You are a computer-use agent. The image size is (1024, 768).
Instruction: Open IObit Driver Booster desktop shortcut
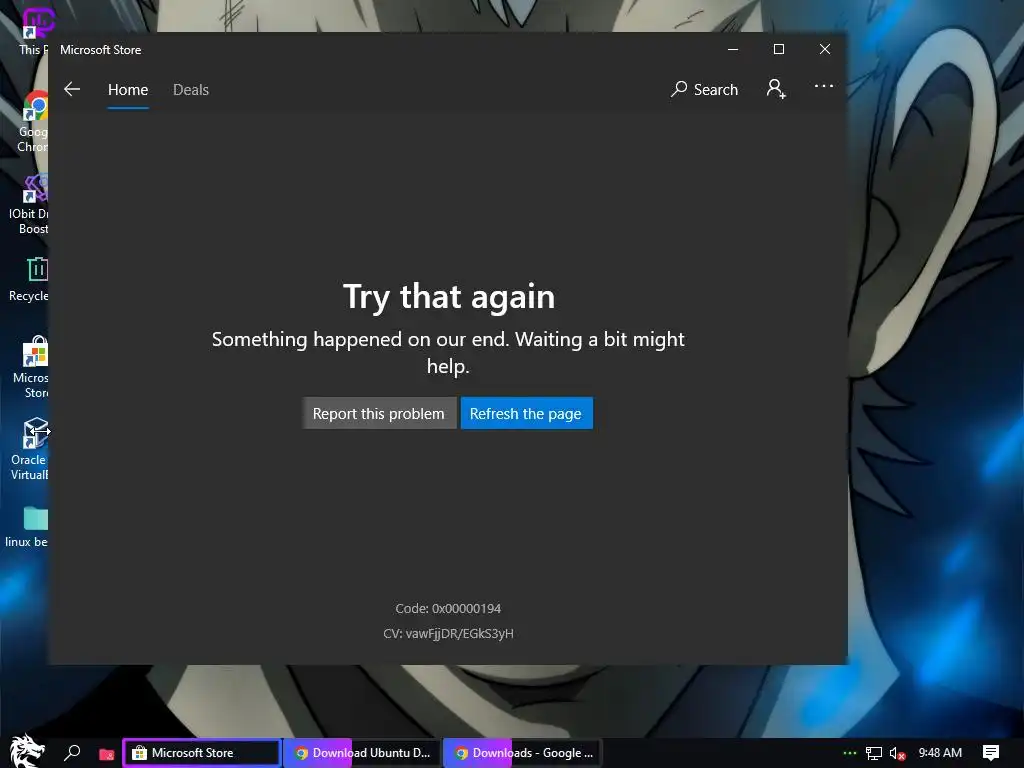click(29, 204)
